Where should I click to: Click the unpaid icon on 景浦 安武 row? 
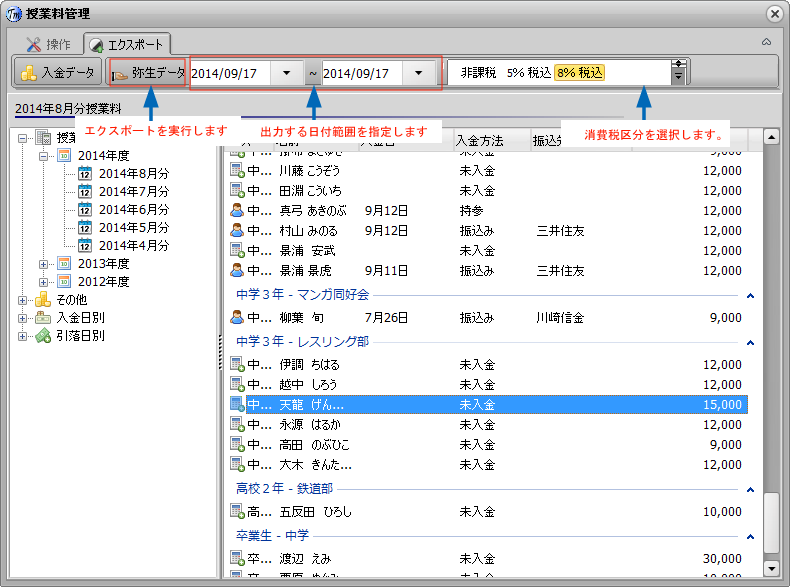click(x=237, y=250)
